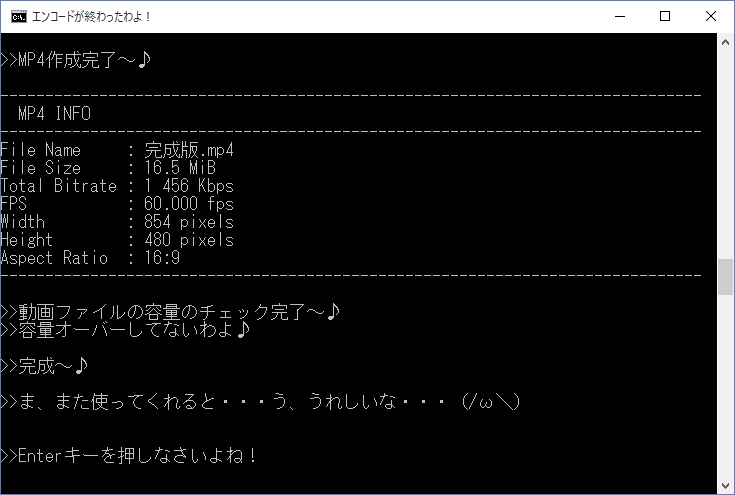Click the 完成版.mp4 file name value
735x495 pixels.
coord(189,150)
